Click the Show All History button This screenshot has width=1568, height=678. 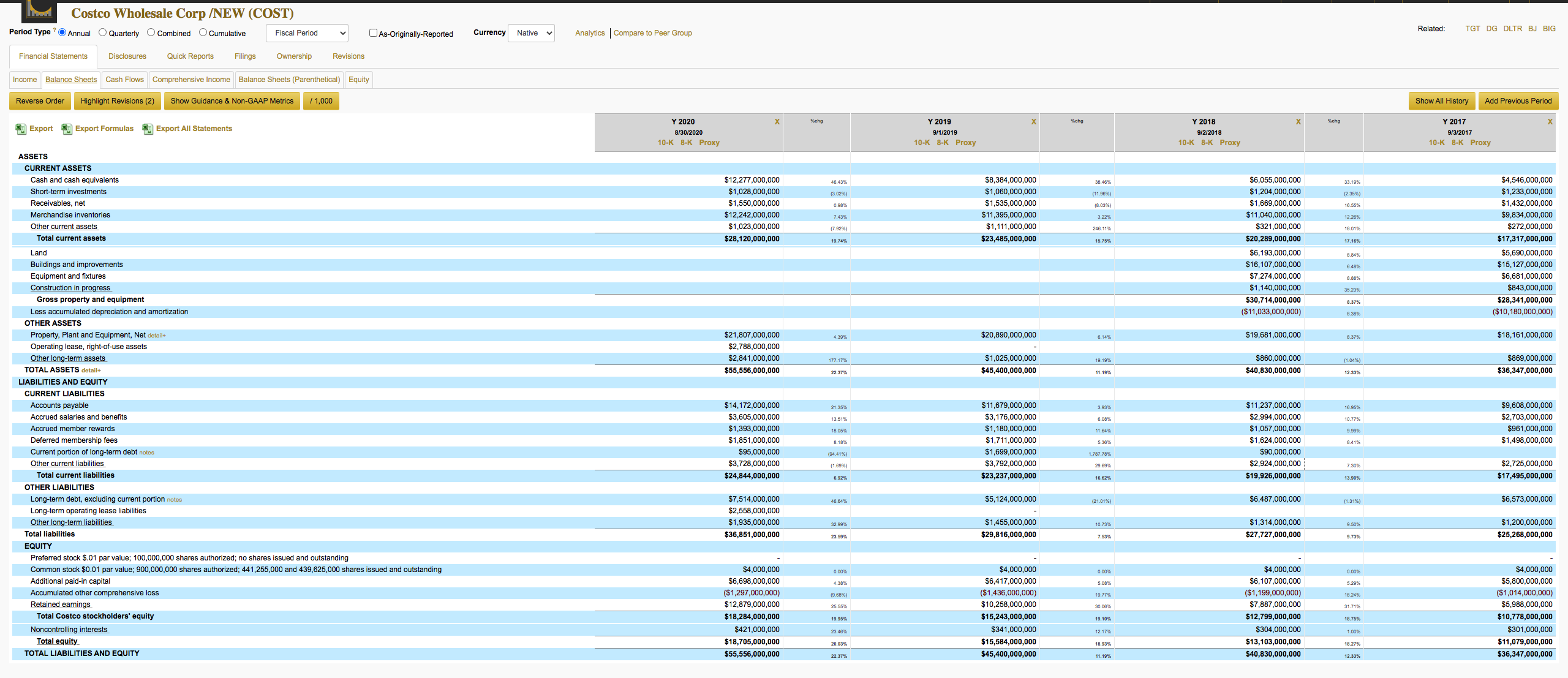(1442, 101)
